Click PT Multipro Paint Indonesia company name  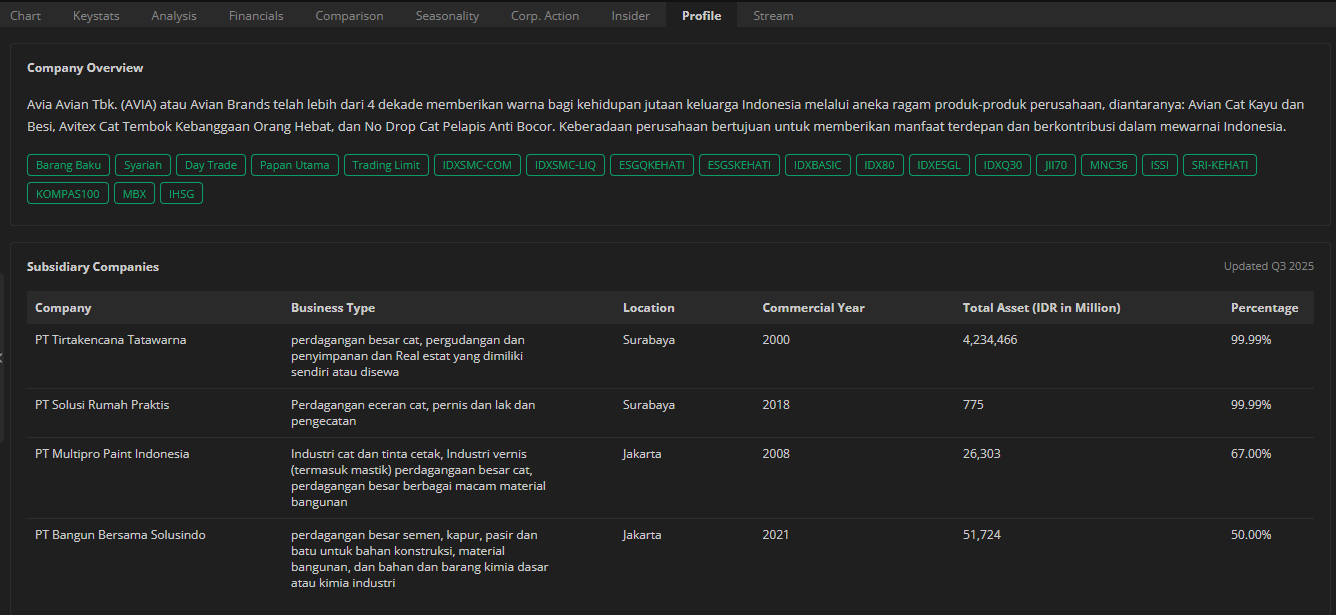pos(112,454)
